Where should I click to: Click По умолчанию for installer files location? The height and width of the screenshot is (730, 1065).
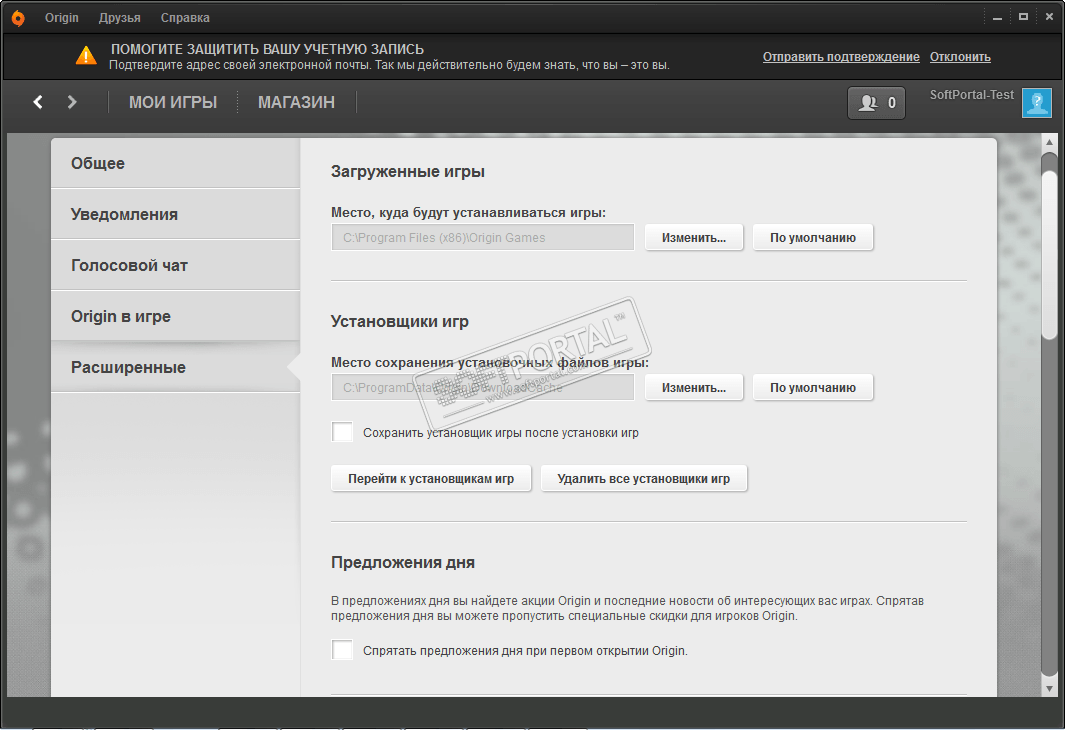click(x=812, y=388)
